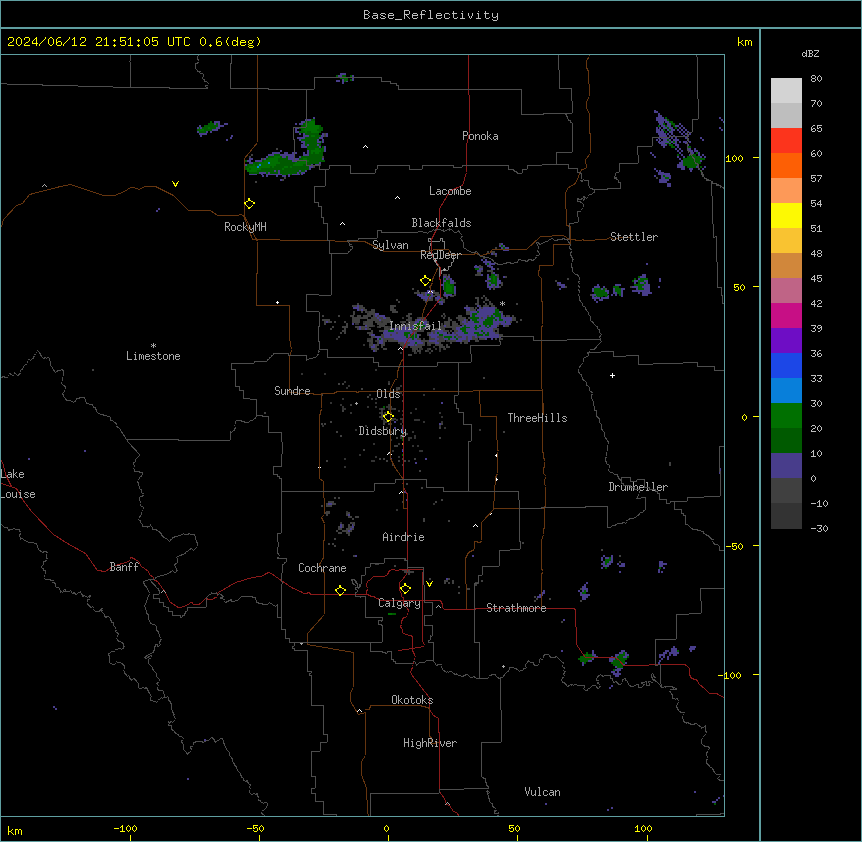Click the yellow diamond marker below Cochrane
Viewport: 862px width, 842px height.
pos(340,590)
